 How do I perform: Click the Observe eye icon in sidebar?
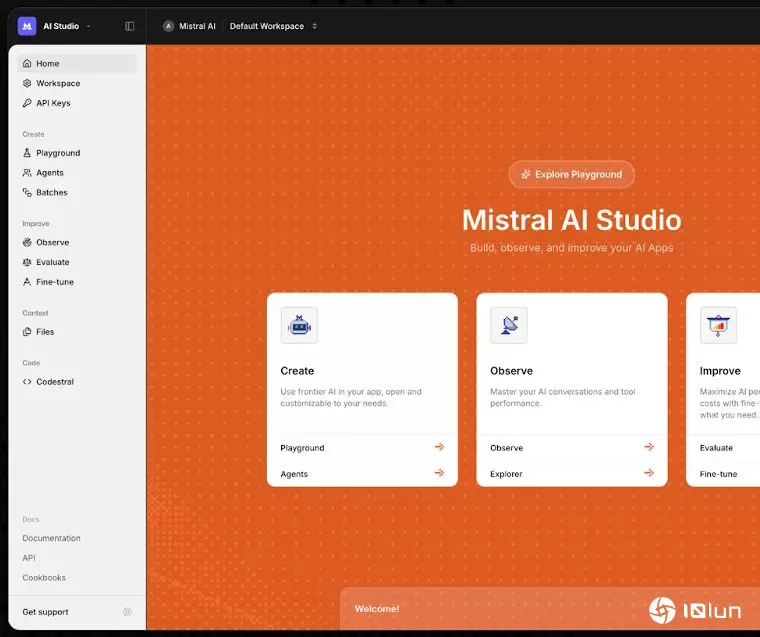tap(28, 242)
